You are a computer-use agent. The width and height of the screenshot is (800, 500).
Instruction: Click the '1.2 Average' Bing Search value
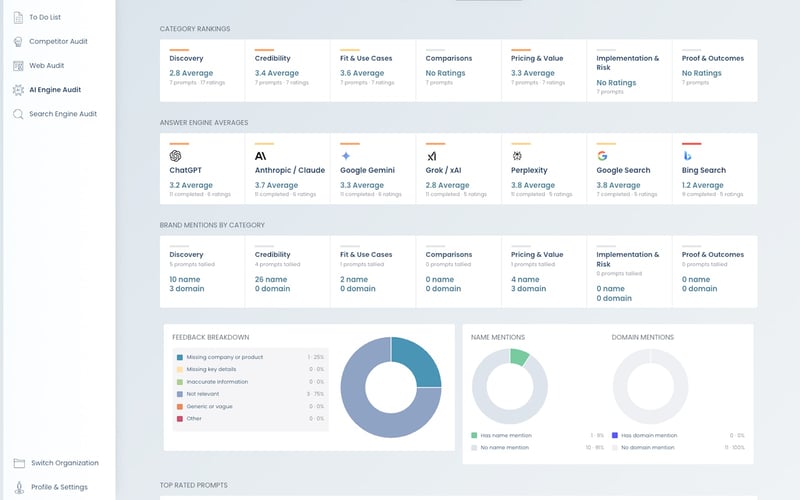click(x=703, y=185)
